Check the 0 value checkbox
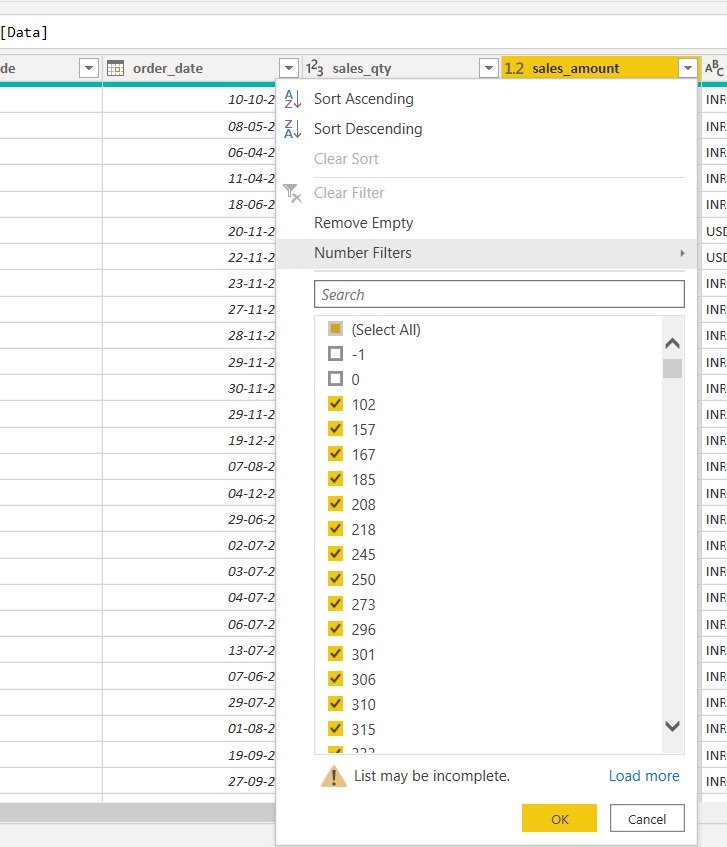727x847 pixels. click(335, 379)
